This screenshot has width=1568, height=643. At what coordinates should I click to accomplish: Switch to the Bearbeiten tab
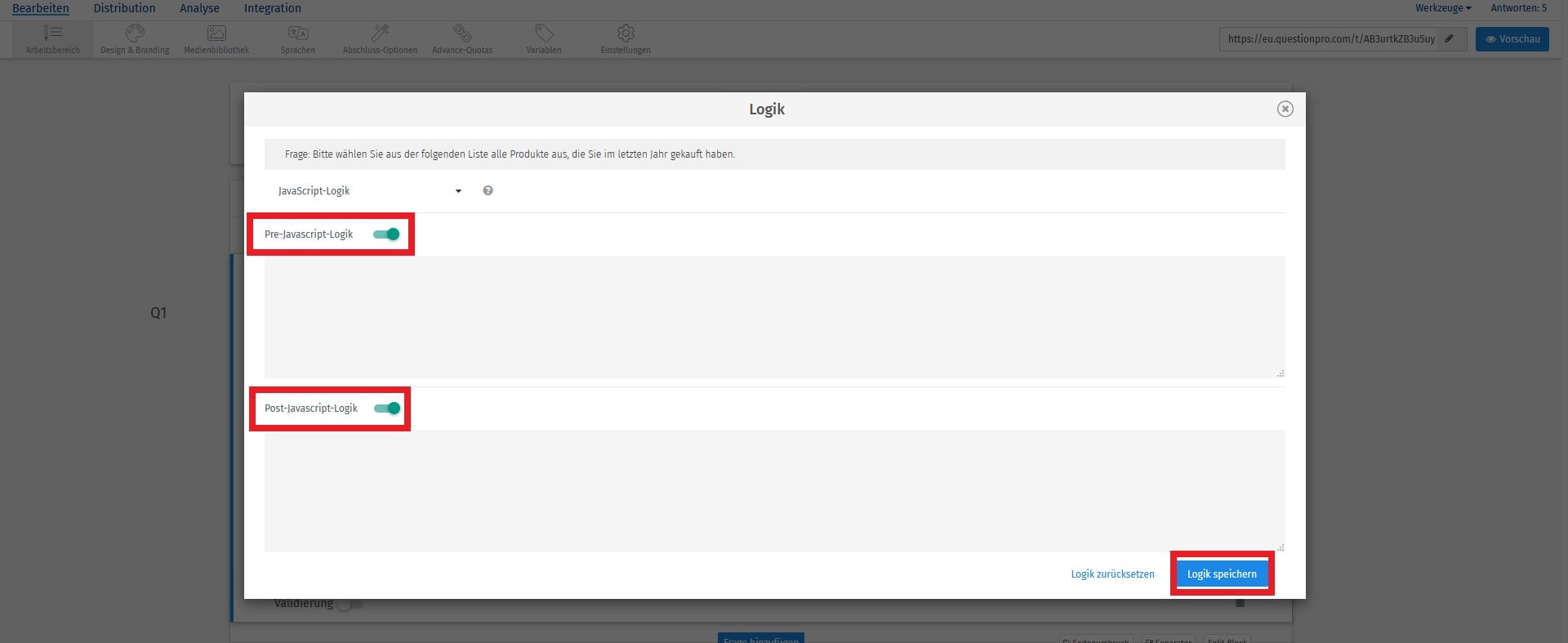click(41, 8)
